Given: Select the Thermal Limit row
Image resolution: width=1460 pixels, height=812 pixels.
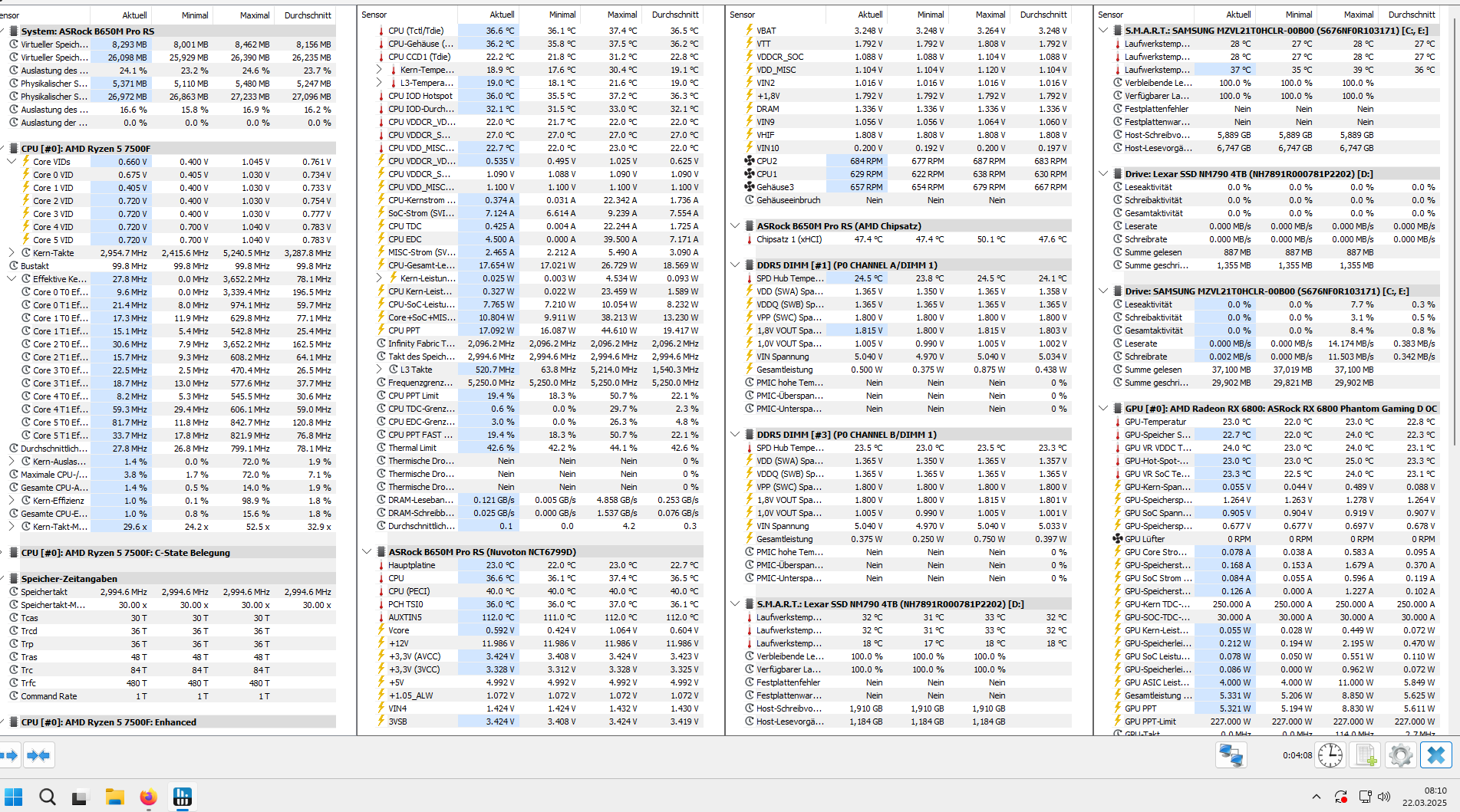Looking at the screenshot, I should (539, 448).
